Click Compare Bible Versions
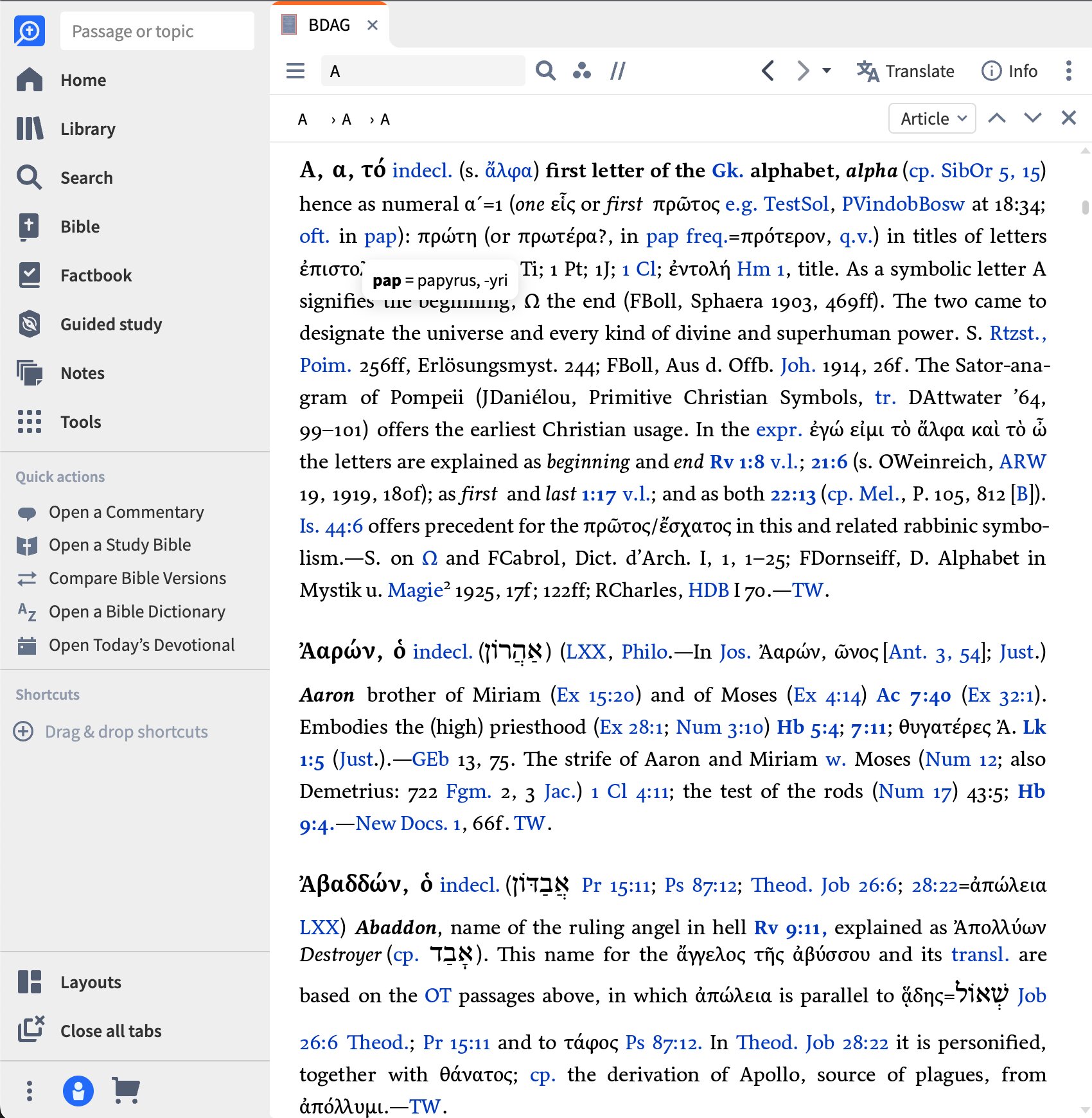 click(x=122, y=578)
